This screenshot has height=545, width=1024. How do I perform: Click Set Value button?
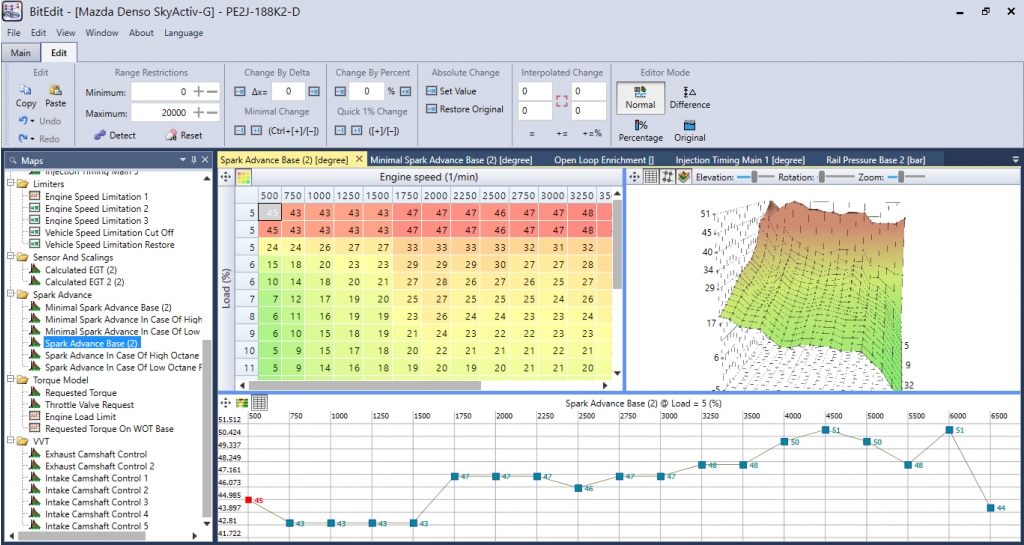pos(451,91)
